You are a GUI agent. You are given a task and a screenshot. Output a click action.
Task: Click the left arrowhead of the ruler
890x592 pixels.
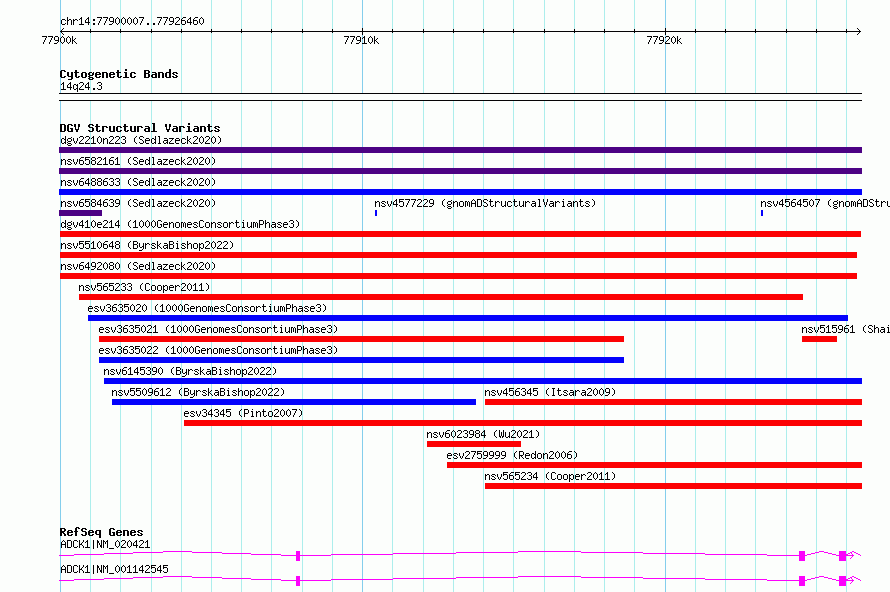(62, 31)
